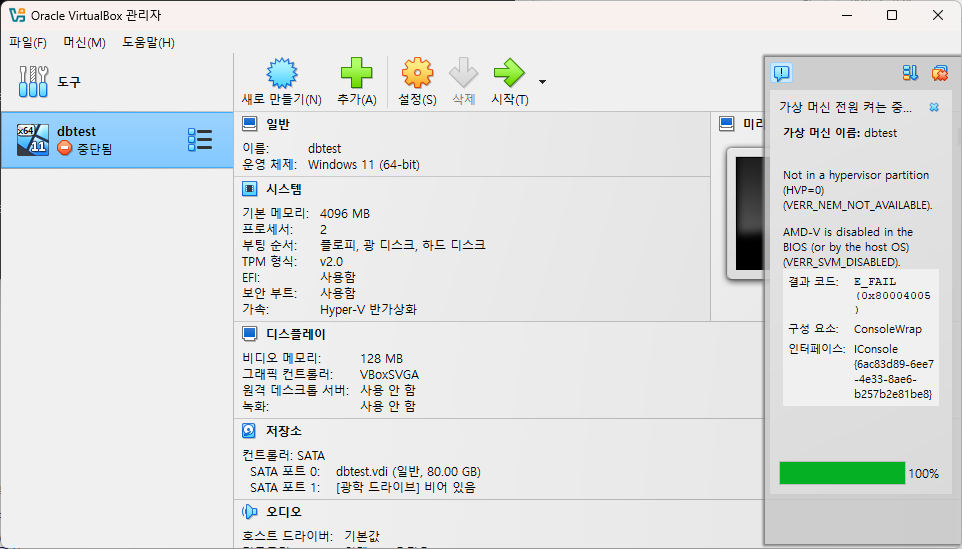The image size is (962, 549).
Task: Open the dbtest machine list-menu icon
Action: [200, 140]
